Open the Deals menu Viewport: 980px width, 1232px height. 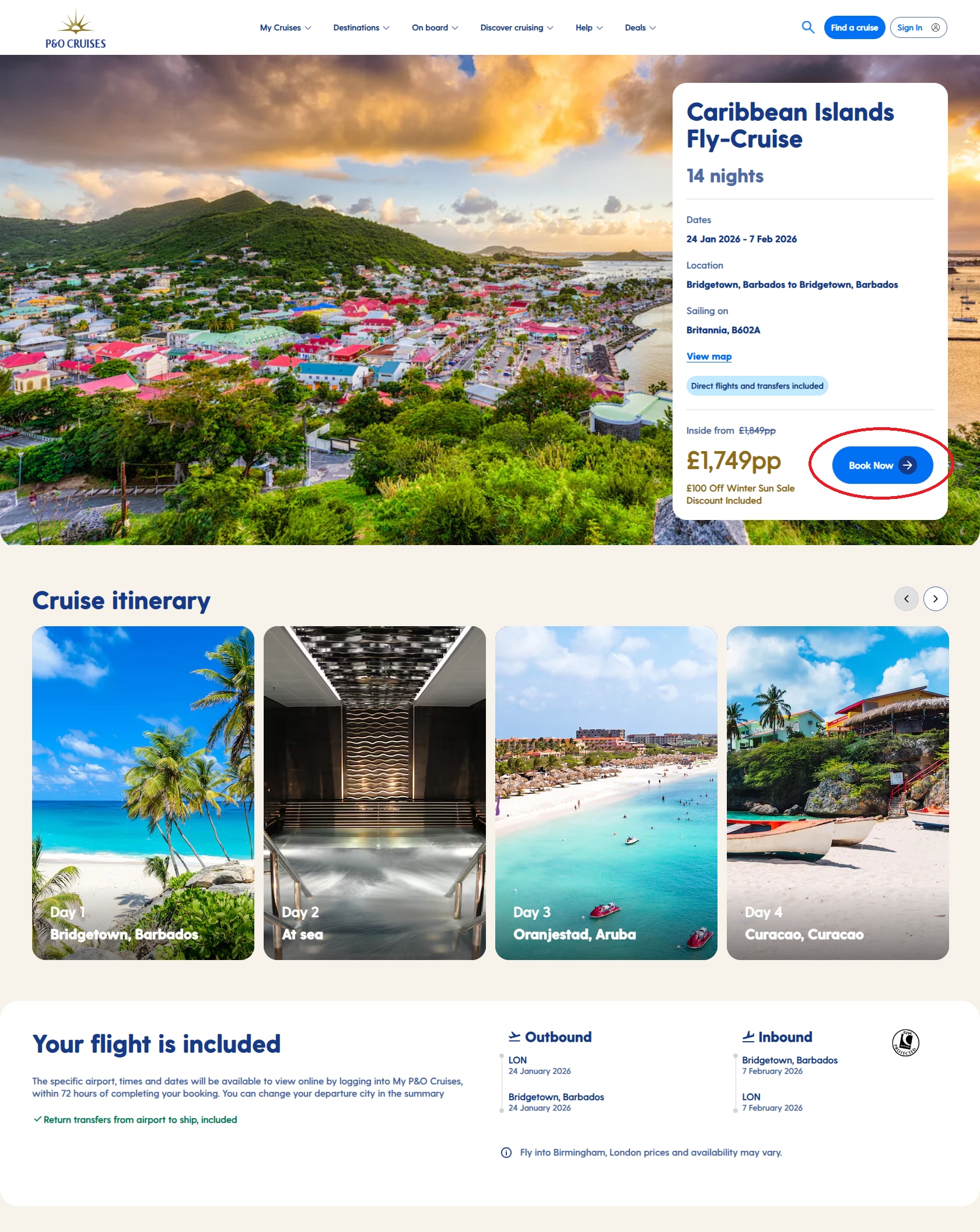[x=640, y=27]
